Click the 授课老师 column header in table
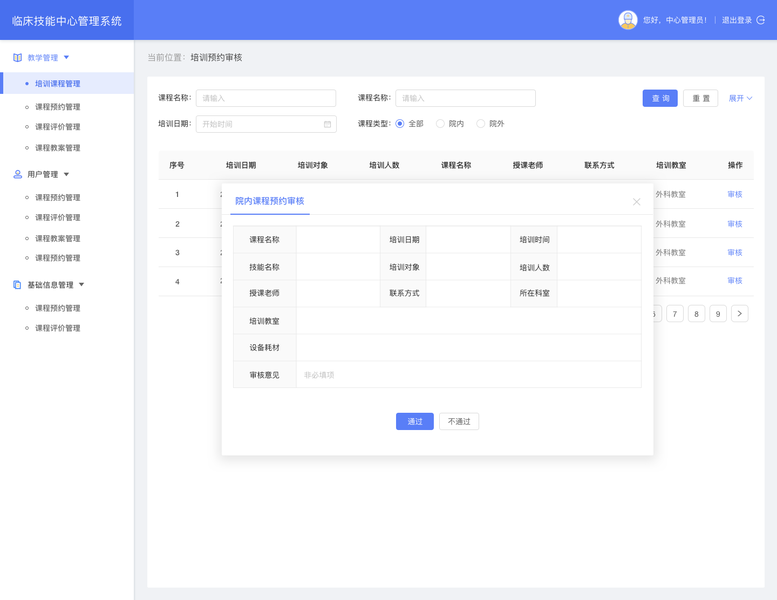Image resolution: width=777 pixels, height=600 pixels. click(528, 165)
